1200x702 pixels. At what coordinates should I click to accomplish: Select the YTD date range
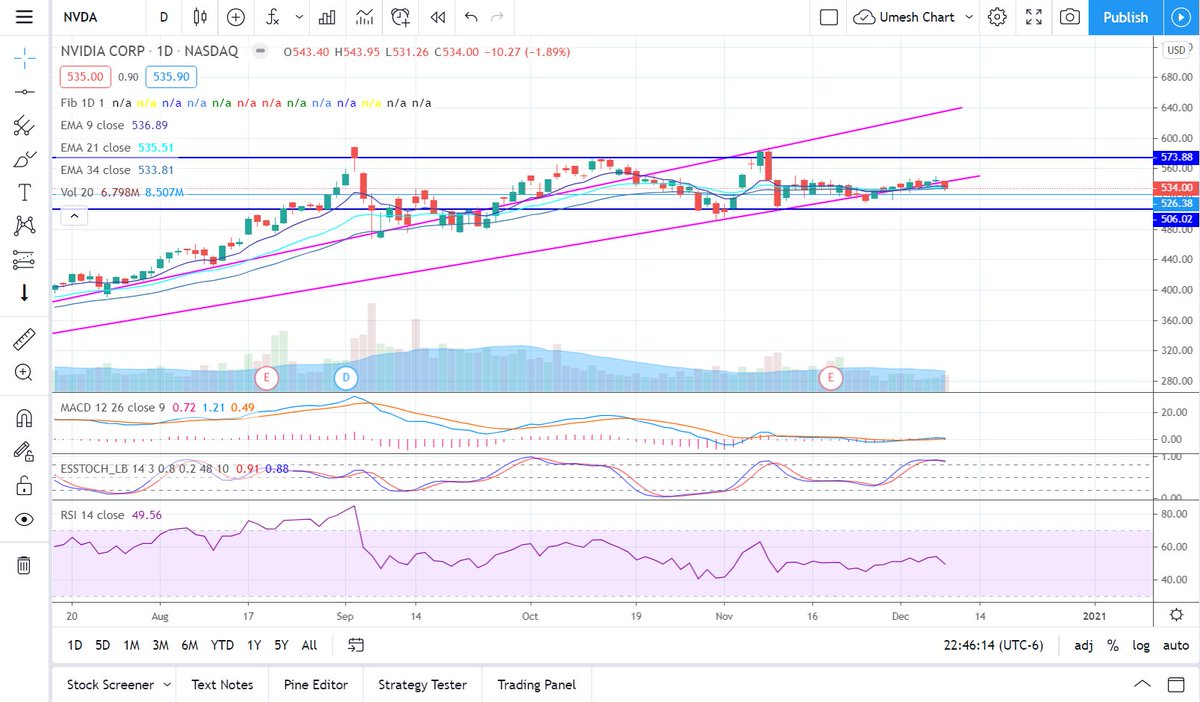point(222,645)
